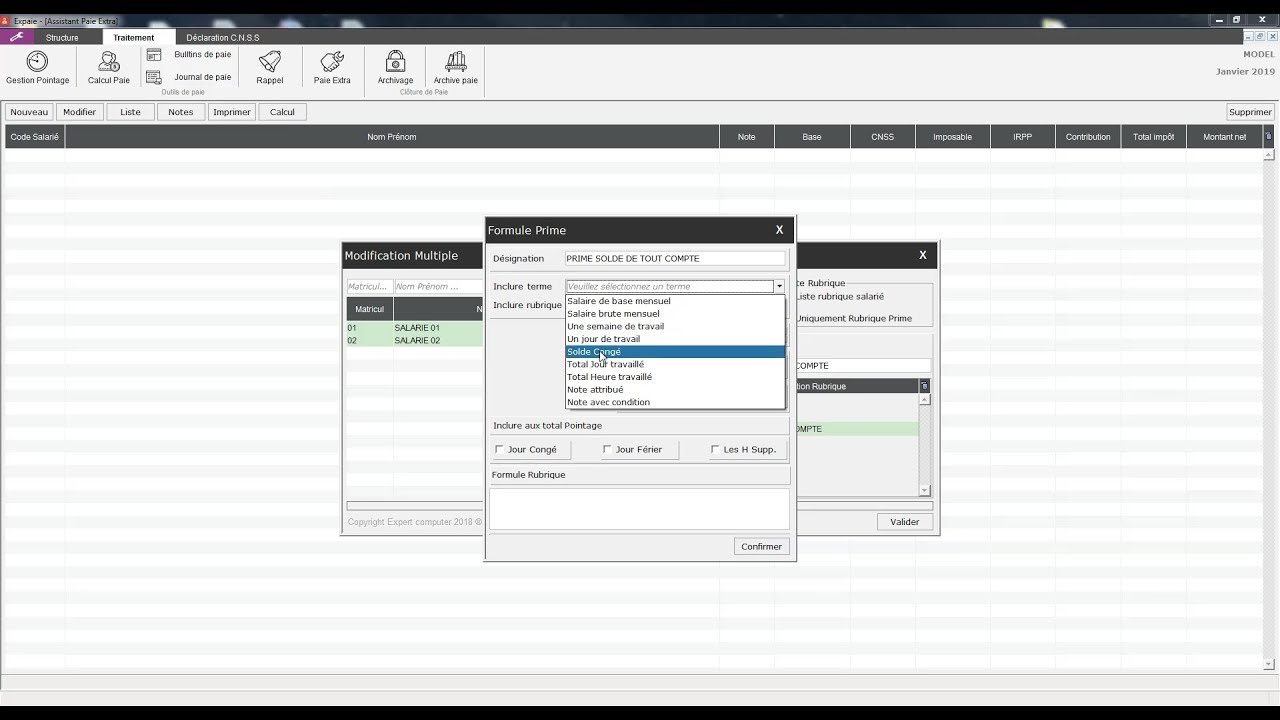Choose Salaire de base mensuel from the list

(x=675, y=301)
